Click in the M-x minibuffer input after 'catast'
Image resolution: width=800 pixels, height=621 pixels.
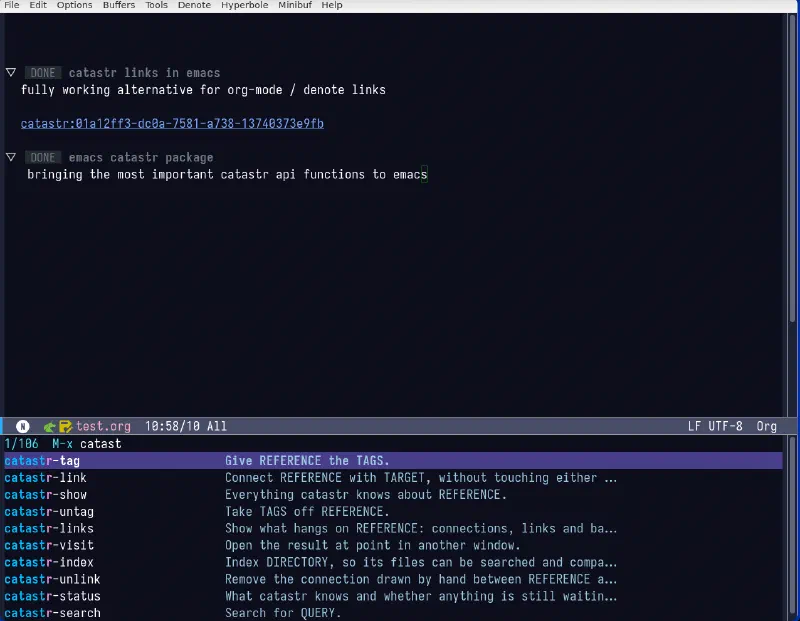pyautogui.click(x=124, y=443)
